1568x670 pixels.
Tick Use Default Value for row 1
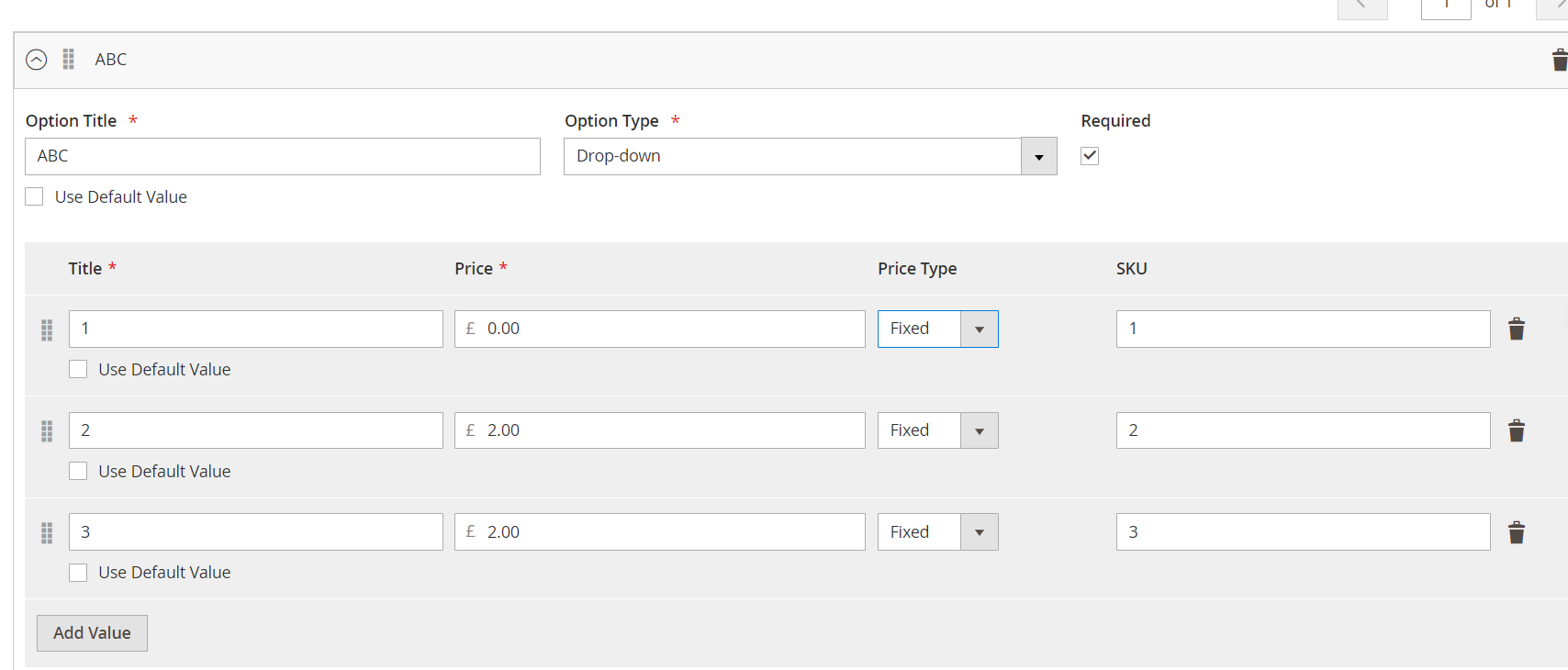78,369
